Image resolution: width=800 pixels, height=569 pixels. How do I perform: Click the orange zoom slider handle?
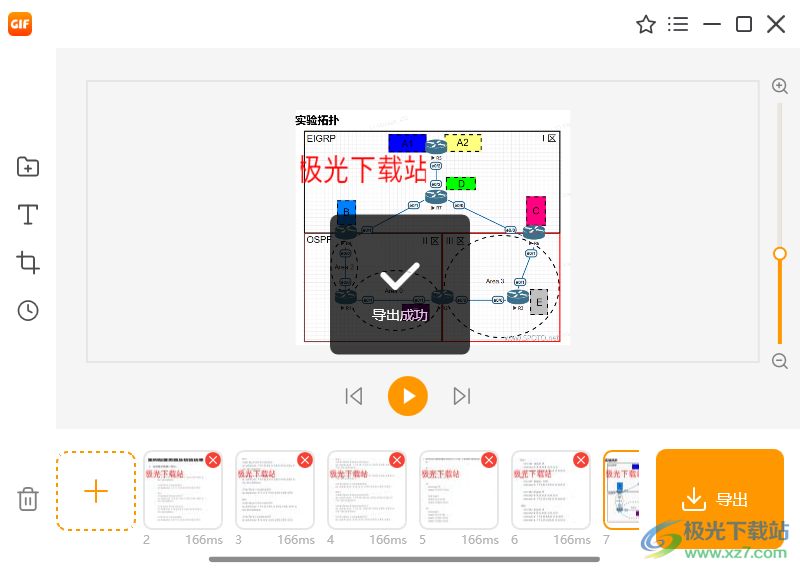[780, 254]
